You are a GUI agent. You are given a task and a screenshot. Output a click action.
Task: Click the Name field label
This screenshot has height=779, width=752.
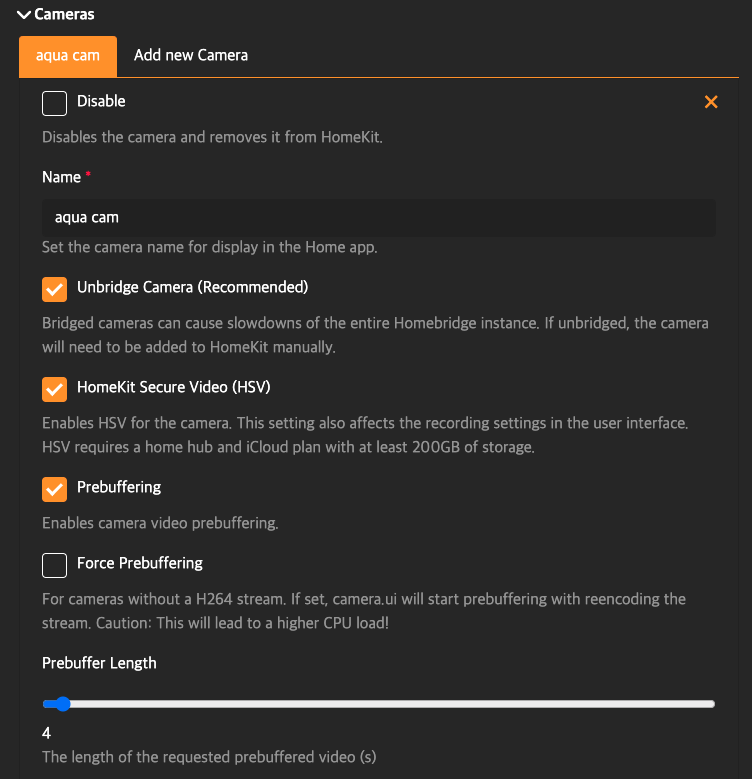pyautogui.click(x=62, y=177)
